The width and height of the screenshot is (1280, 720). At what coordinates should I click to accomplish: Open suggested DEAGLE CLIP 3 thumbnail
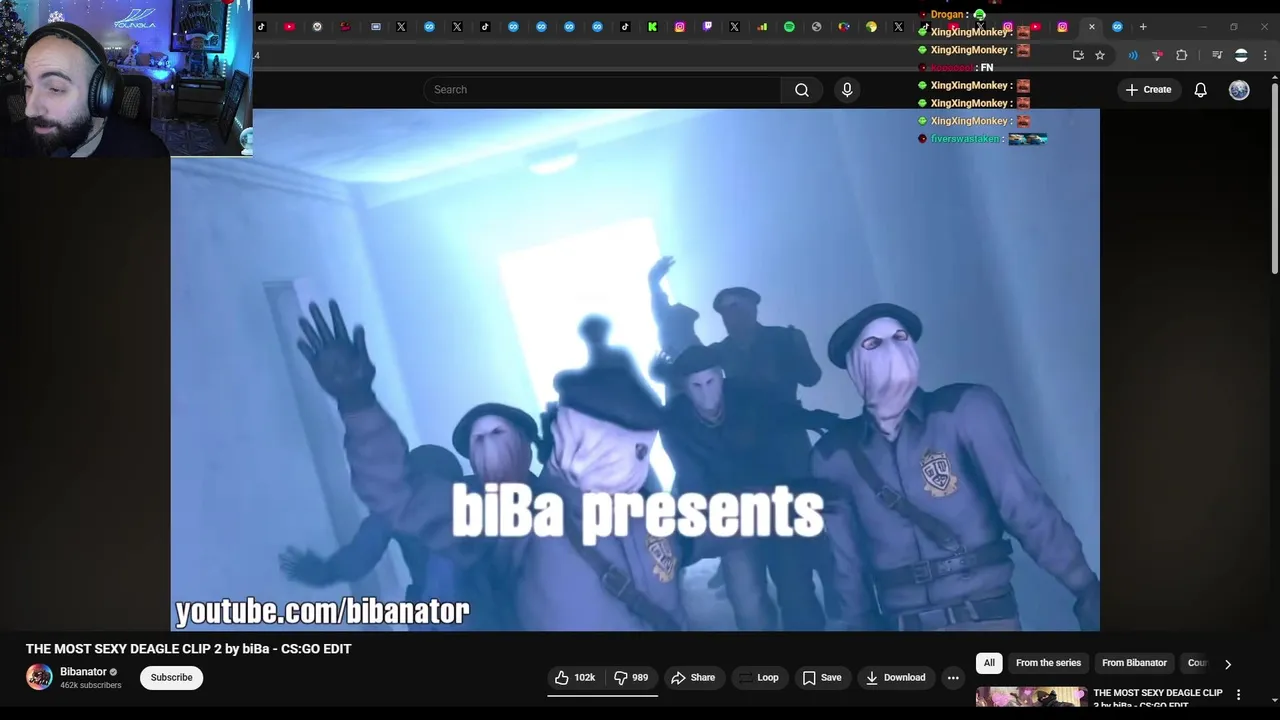1031,697
